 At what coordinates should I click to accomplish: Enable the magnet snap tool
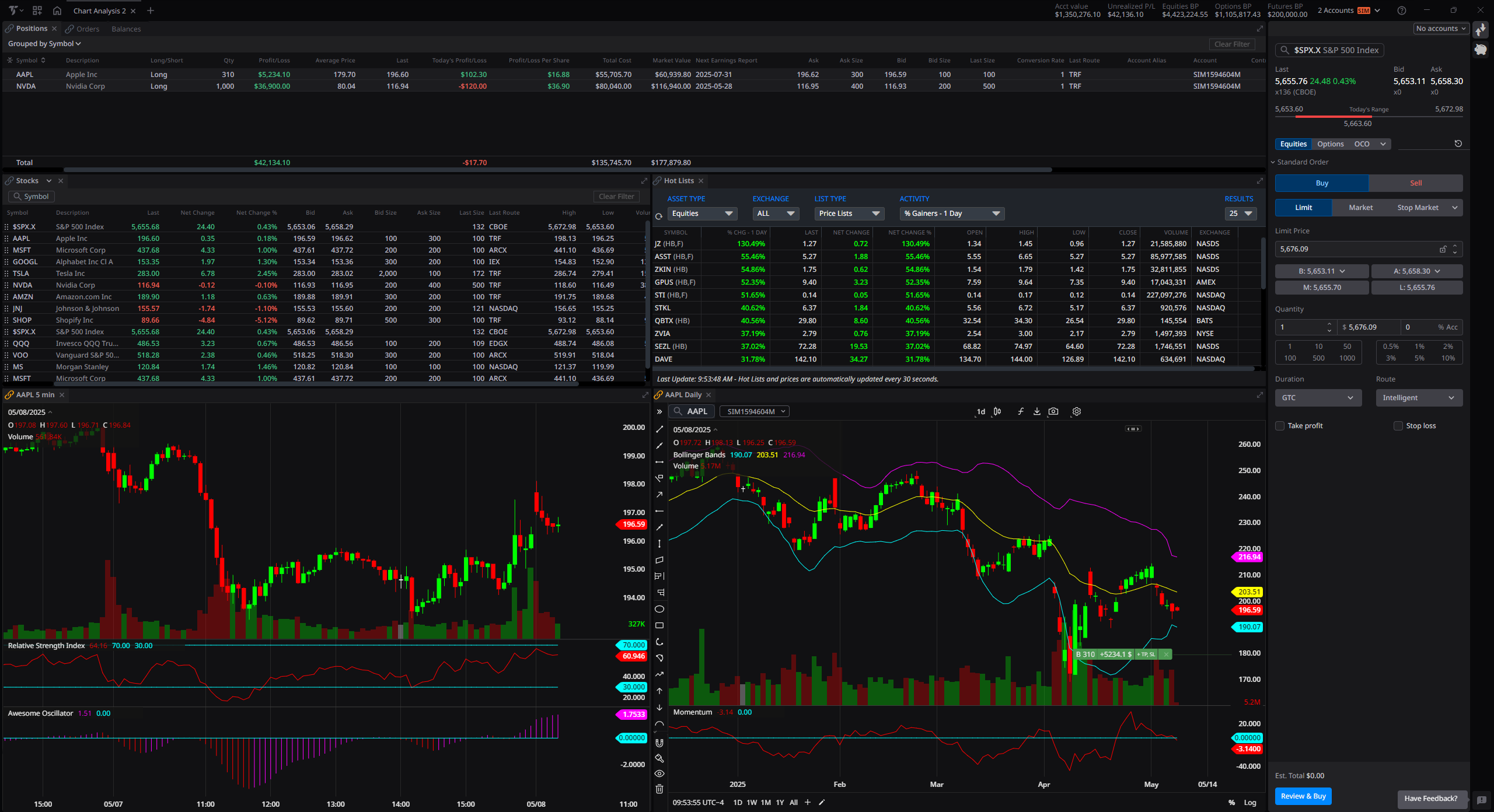pyautogui.click(x=659, y=743)
